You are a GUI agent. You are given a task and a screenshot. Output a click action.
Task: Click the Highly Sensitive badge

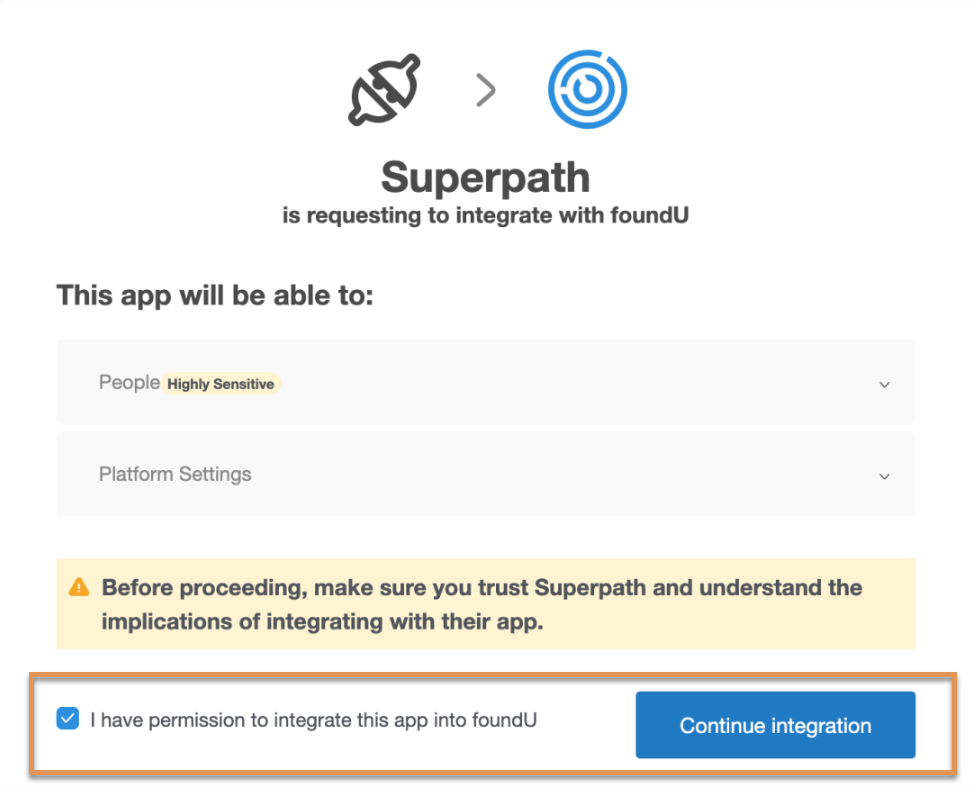click(221, 384)
